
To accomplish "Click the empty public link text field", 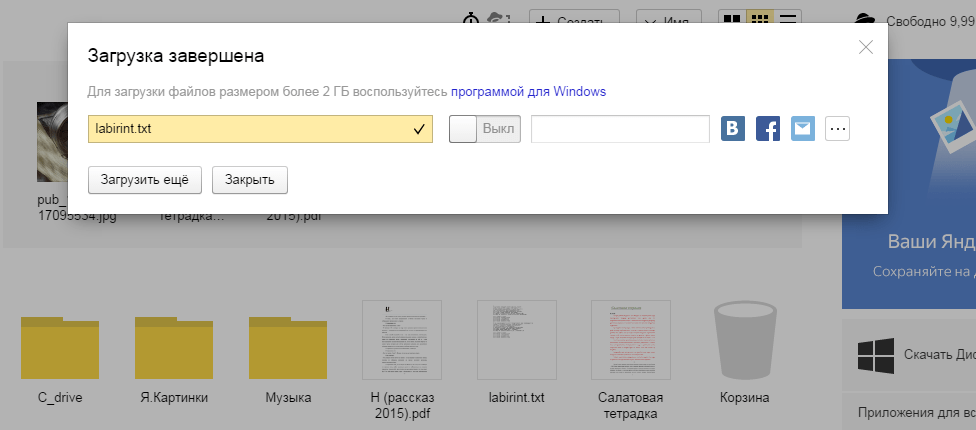I will pyautogui.click(x=620, y=129).
